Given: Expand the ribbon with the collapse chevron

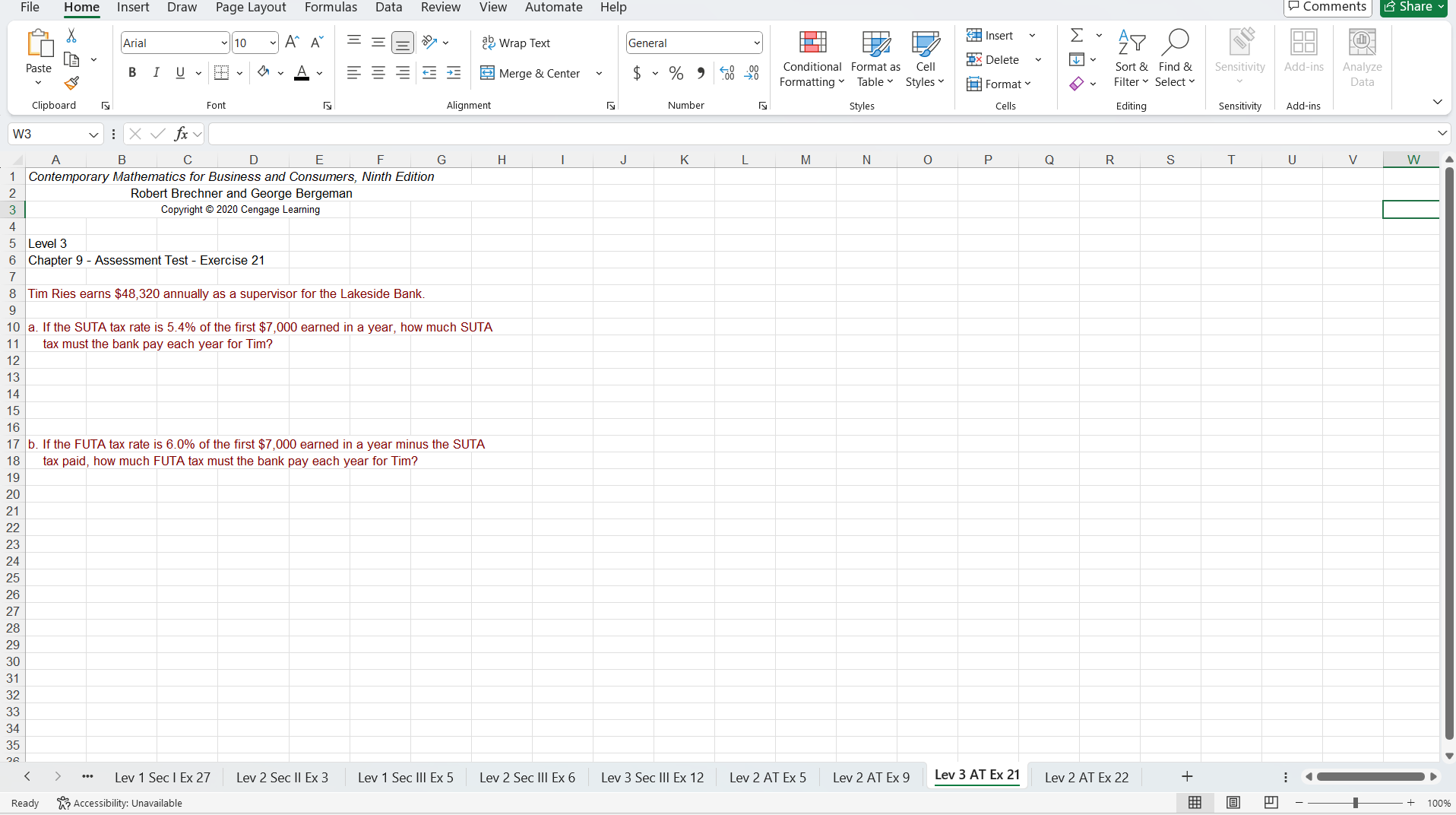Looking at the screenshot, I should [1438, 101].
